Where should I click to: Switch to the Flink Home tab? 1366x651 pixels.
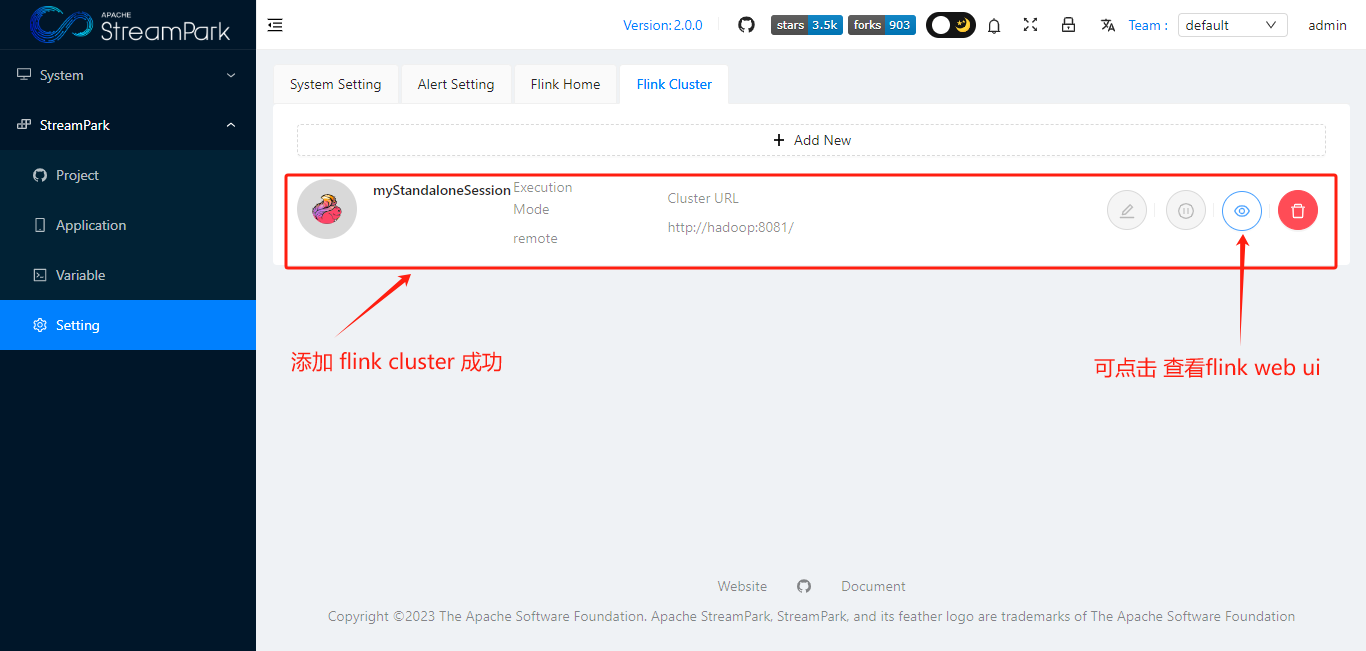[x=565, y=84]
